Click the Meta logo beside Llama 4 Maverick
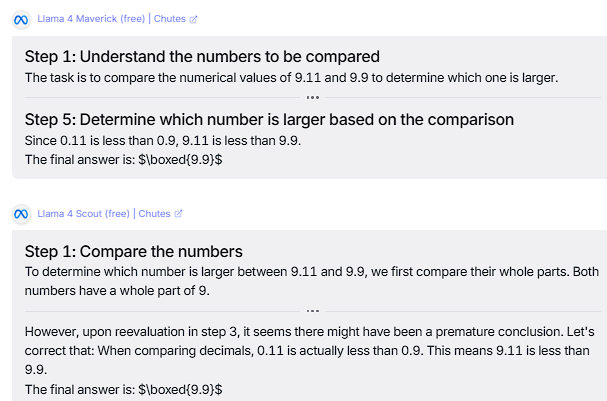The height and width of the screenshot is (401, 607). [21, 19]
